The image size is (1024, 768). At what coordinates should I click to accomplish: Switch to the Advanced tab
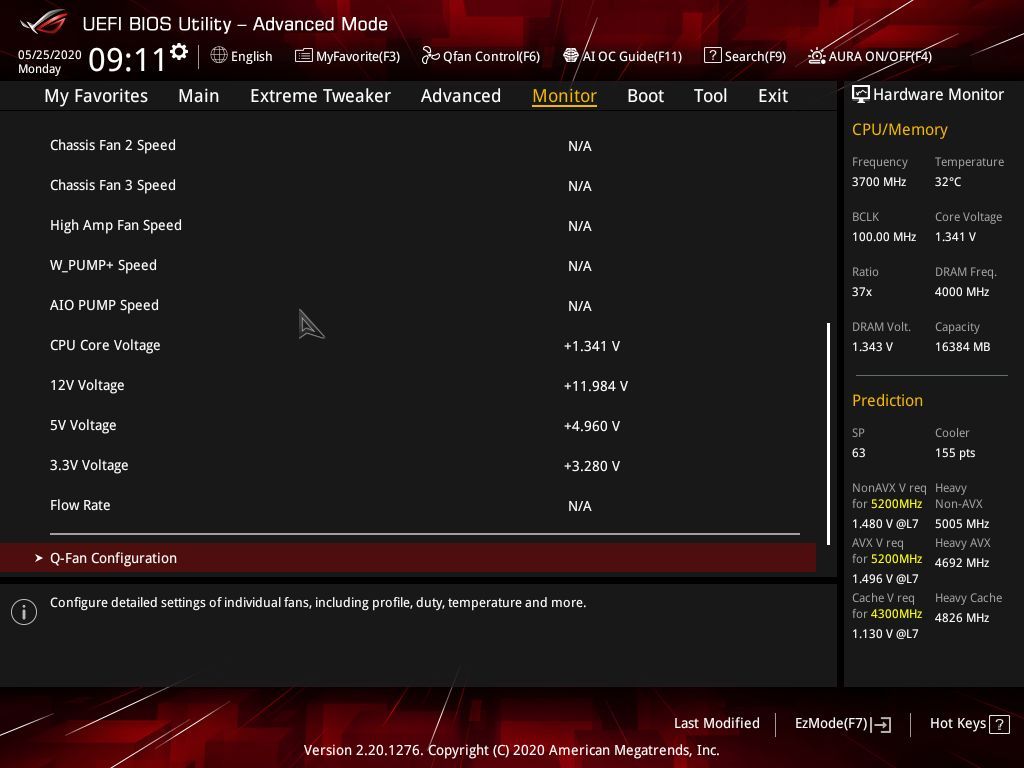coord(460,95)
